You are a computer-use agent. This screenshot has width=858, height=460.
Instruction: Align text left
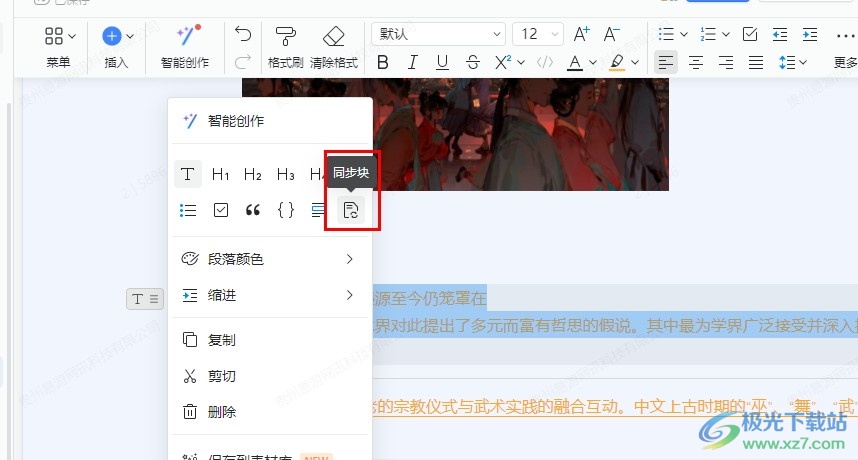point(666,62)
